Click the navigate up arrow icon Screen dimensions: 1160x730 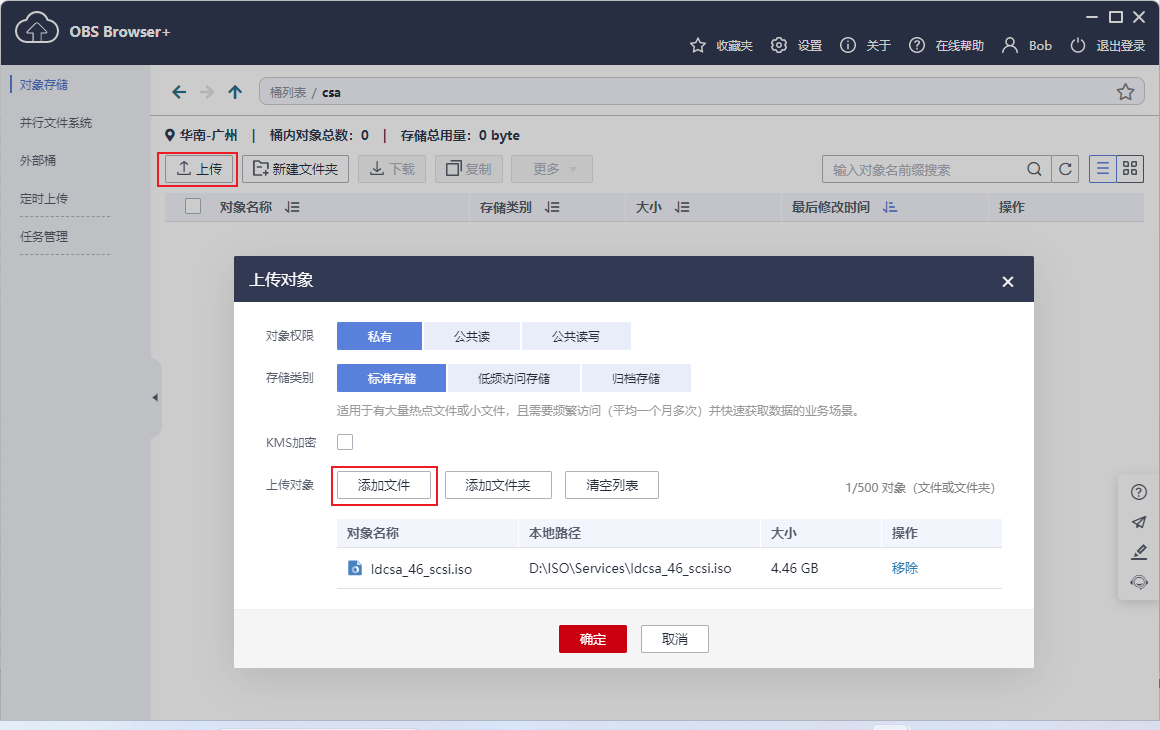point(234,91)
